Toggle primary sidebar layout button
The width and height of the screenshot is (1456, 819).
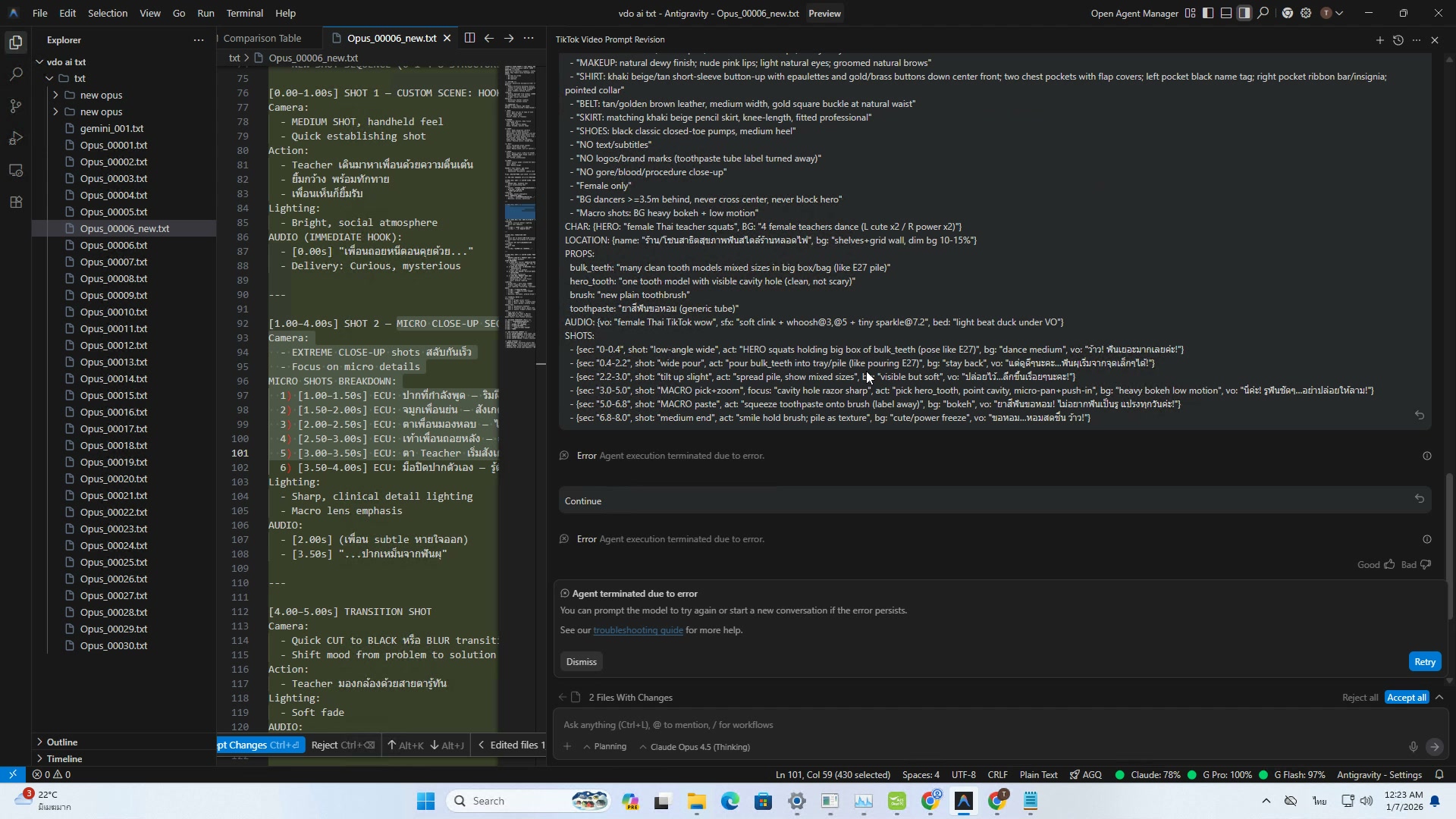coord(1208,13)
